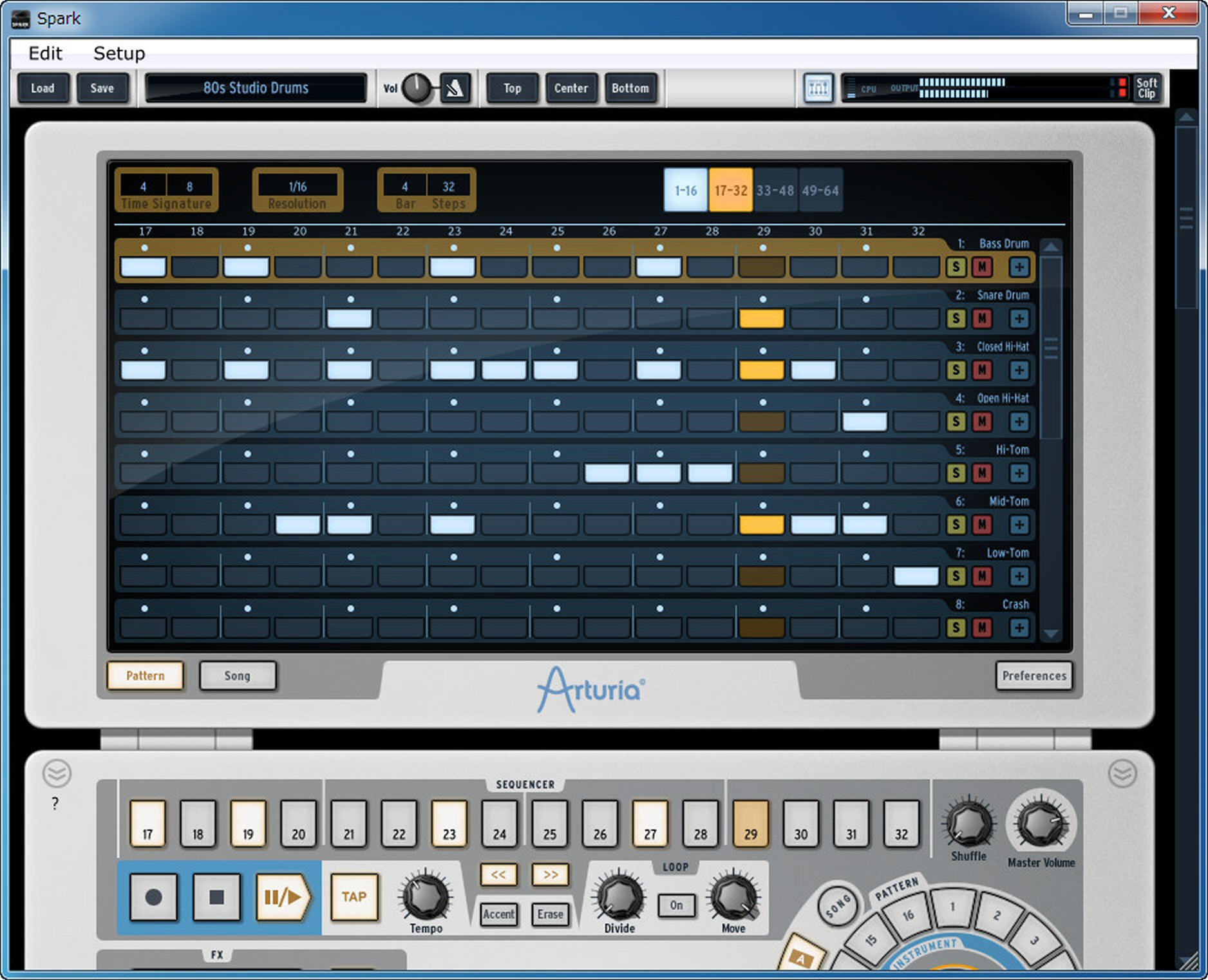Open Preferences
The height and width of the screenshot is (980, 1208).
pos(1034,675)
